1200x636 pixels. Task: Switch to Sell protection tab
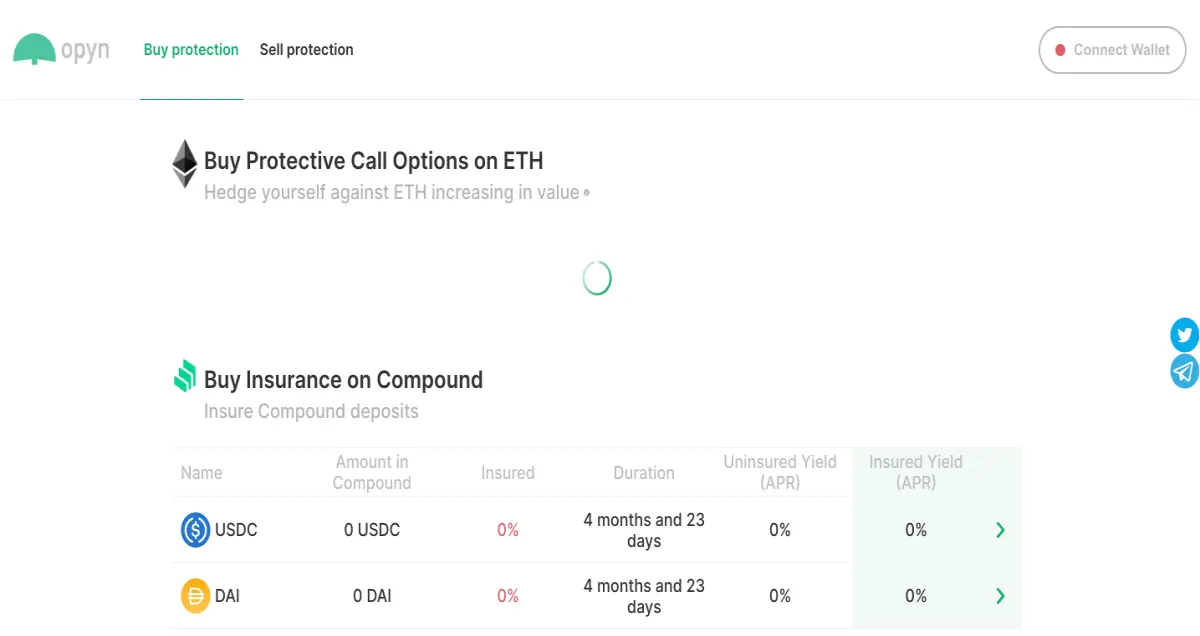306,50
